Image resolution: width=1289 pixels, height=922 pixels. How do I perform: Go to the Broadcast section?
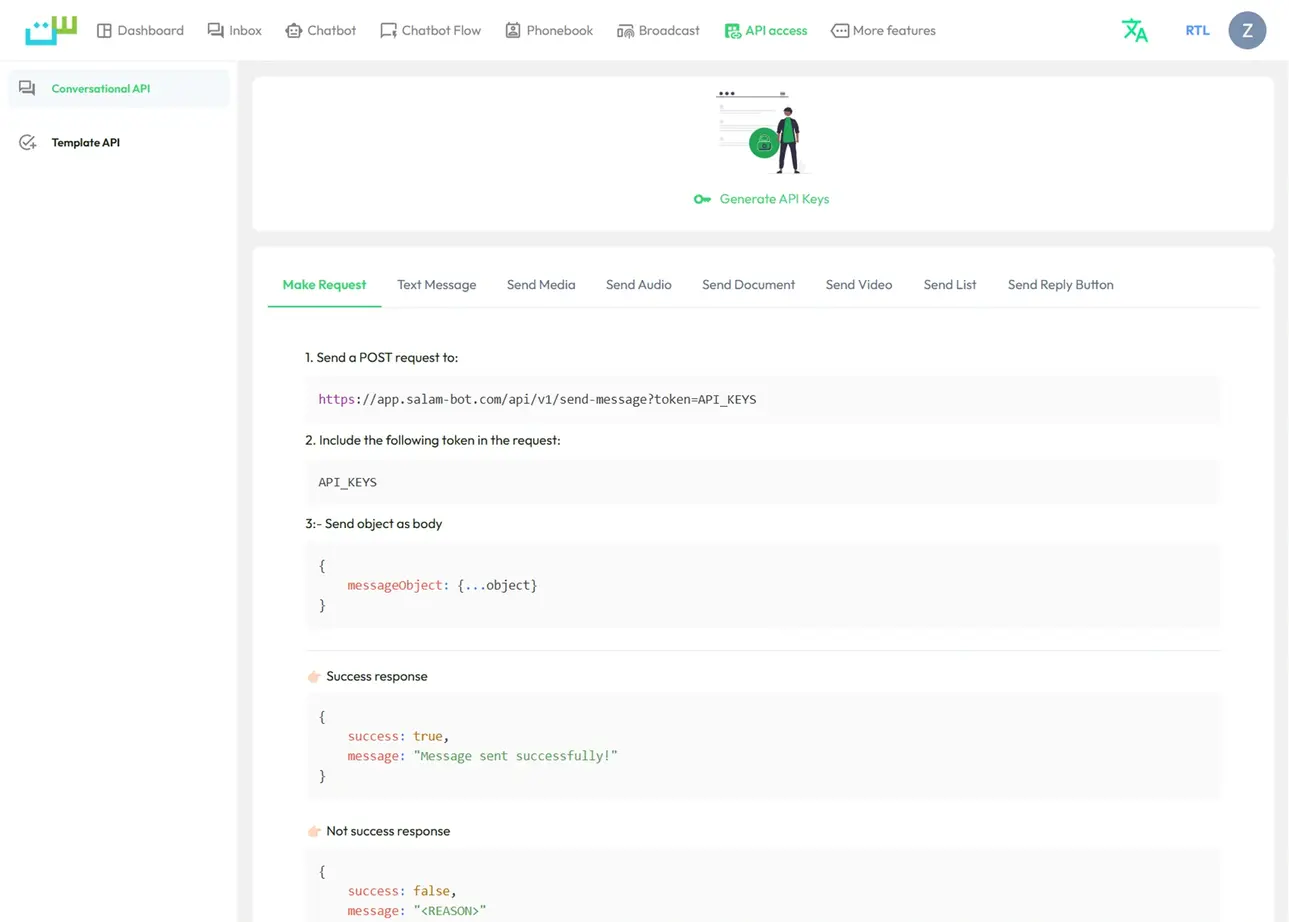coord(658,31)
